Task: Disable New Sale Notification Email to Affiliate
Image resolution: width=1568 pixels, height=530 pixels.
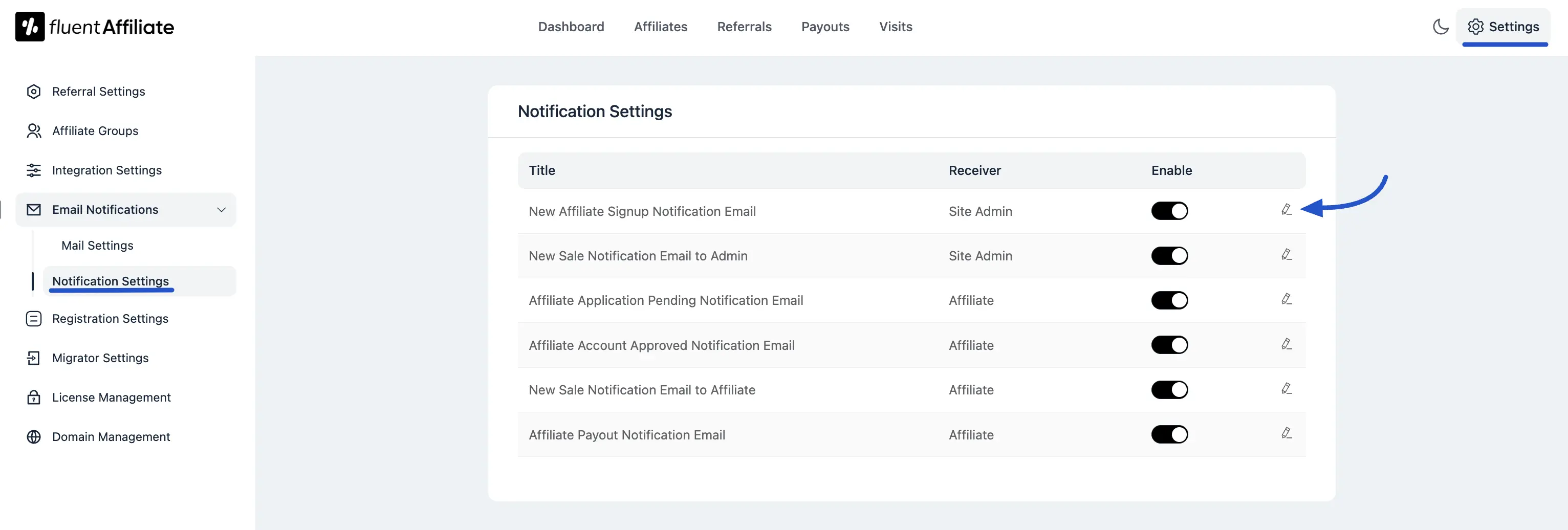Action: 1169,389
